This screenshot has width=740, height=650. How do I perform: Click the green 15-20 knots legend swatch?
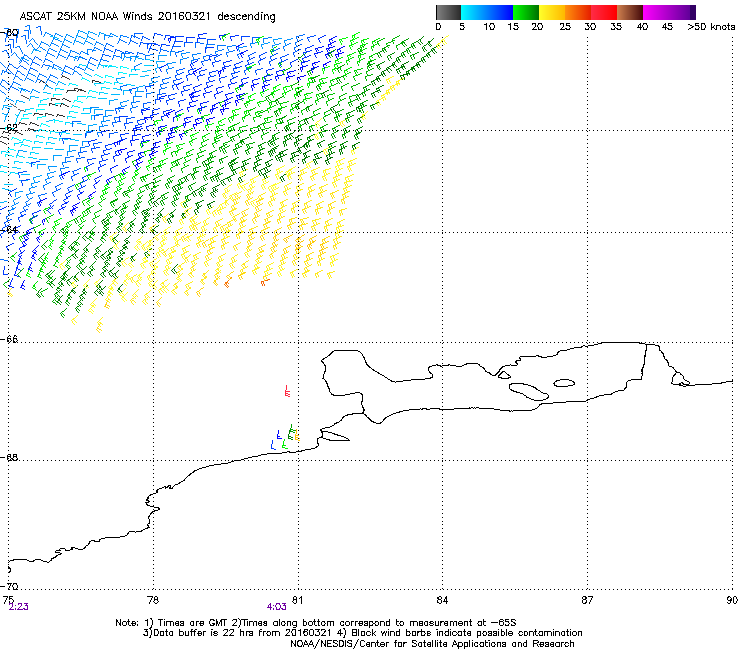tap(526, 12)
